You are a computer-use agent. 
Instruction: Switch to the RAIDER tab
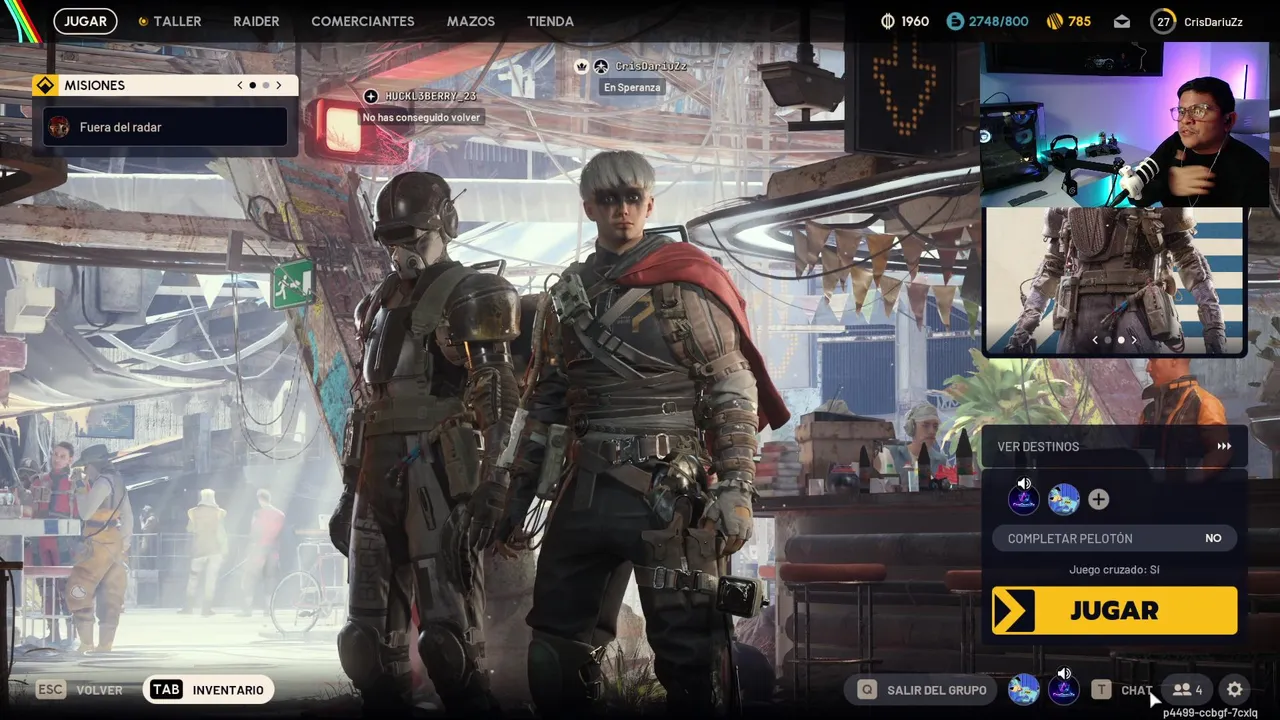(256, 21)
